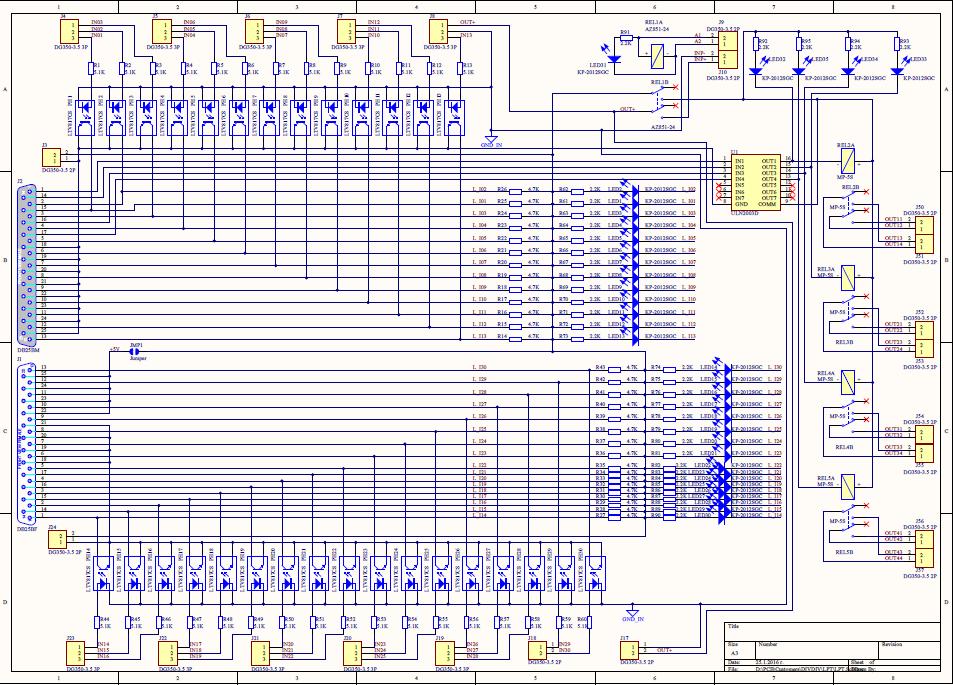
Task: Select the J4 three-pin connector symbol
Action: [x=70, y=32]
